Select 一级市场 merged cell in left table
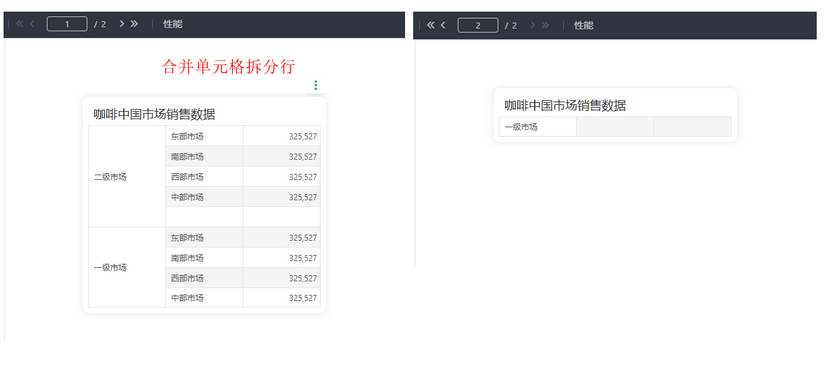 pos(127,267)
